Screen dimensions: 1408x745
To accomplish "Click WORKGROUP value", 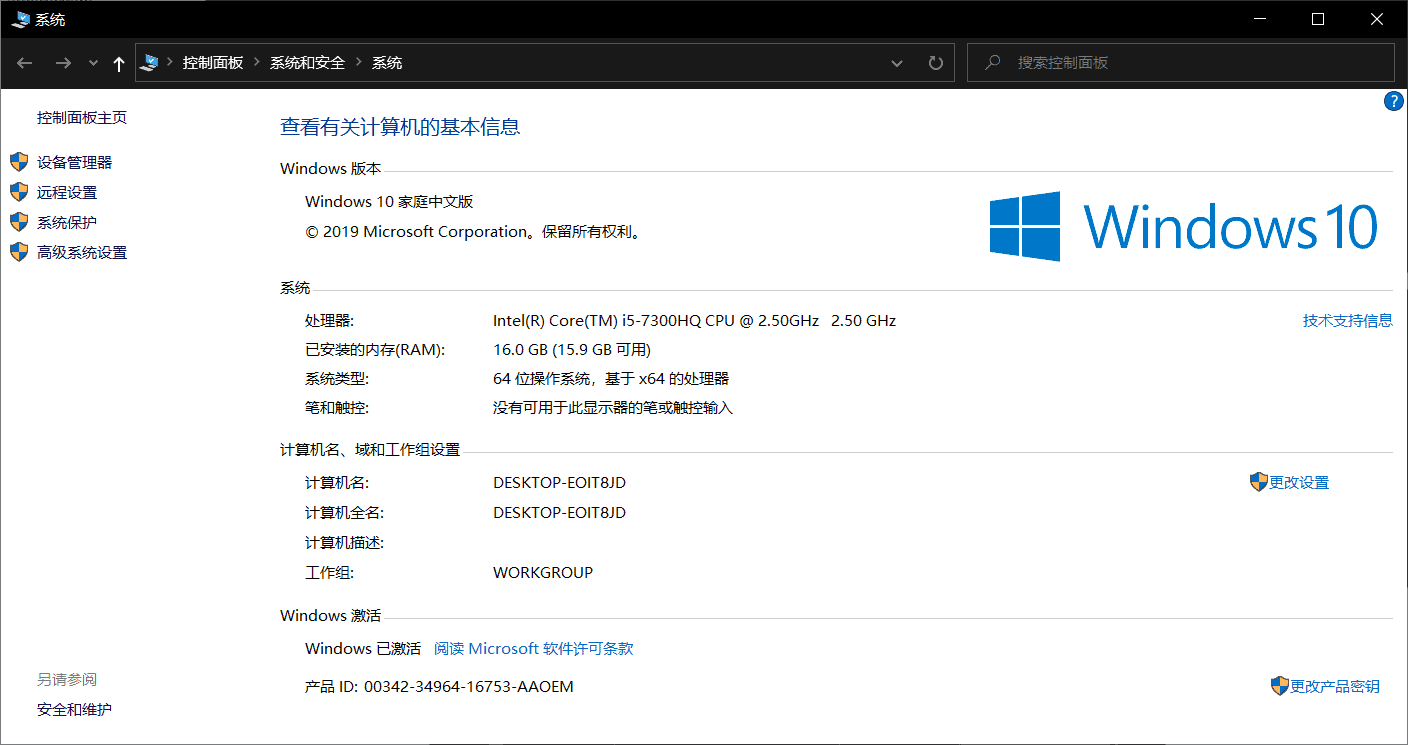I will (x=543, y=573).
